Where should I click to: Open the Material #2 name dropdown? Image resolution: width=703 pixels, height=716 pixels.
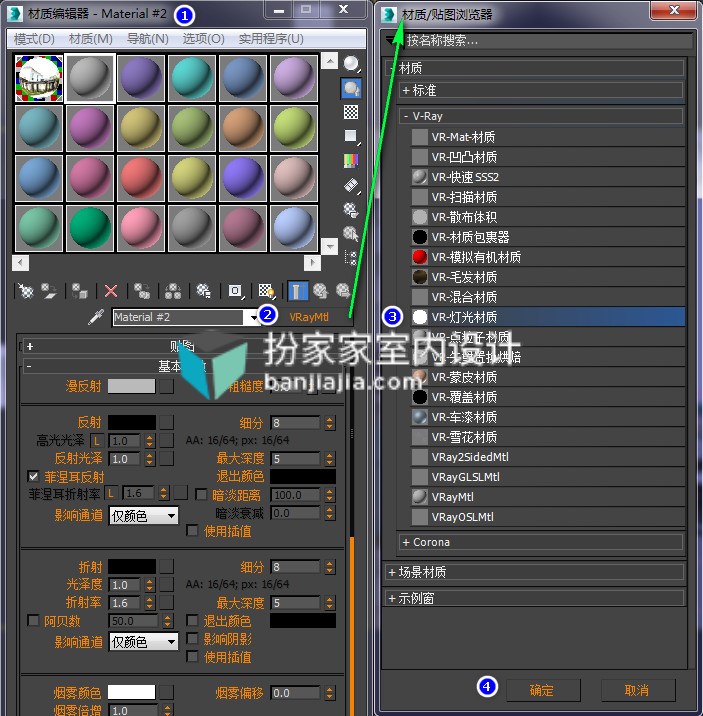pyautogui.click(x=253, y=317)
